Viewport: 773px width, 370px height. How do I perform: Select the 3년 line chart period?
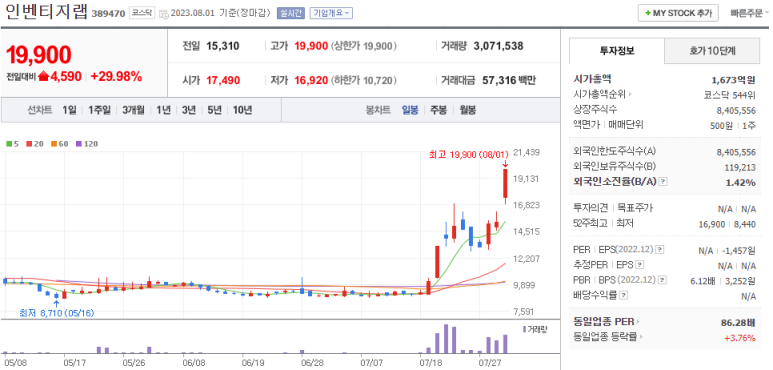point(189,110)
